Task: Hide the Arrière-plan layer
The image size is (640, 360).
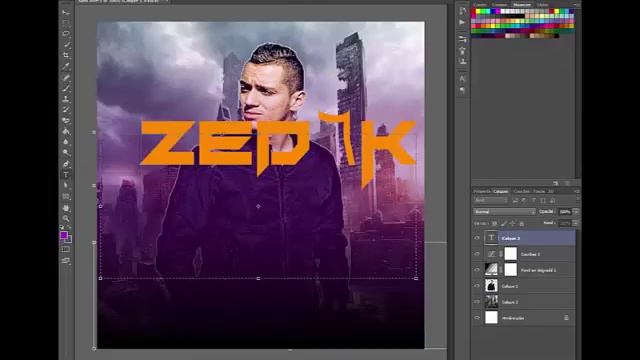Action: (477, 318)
